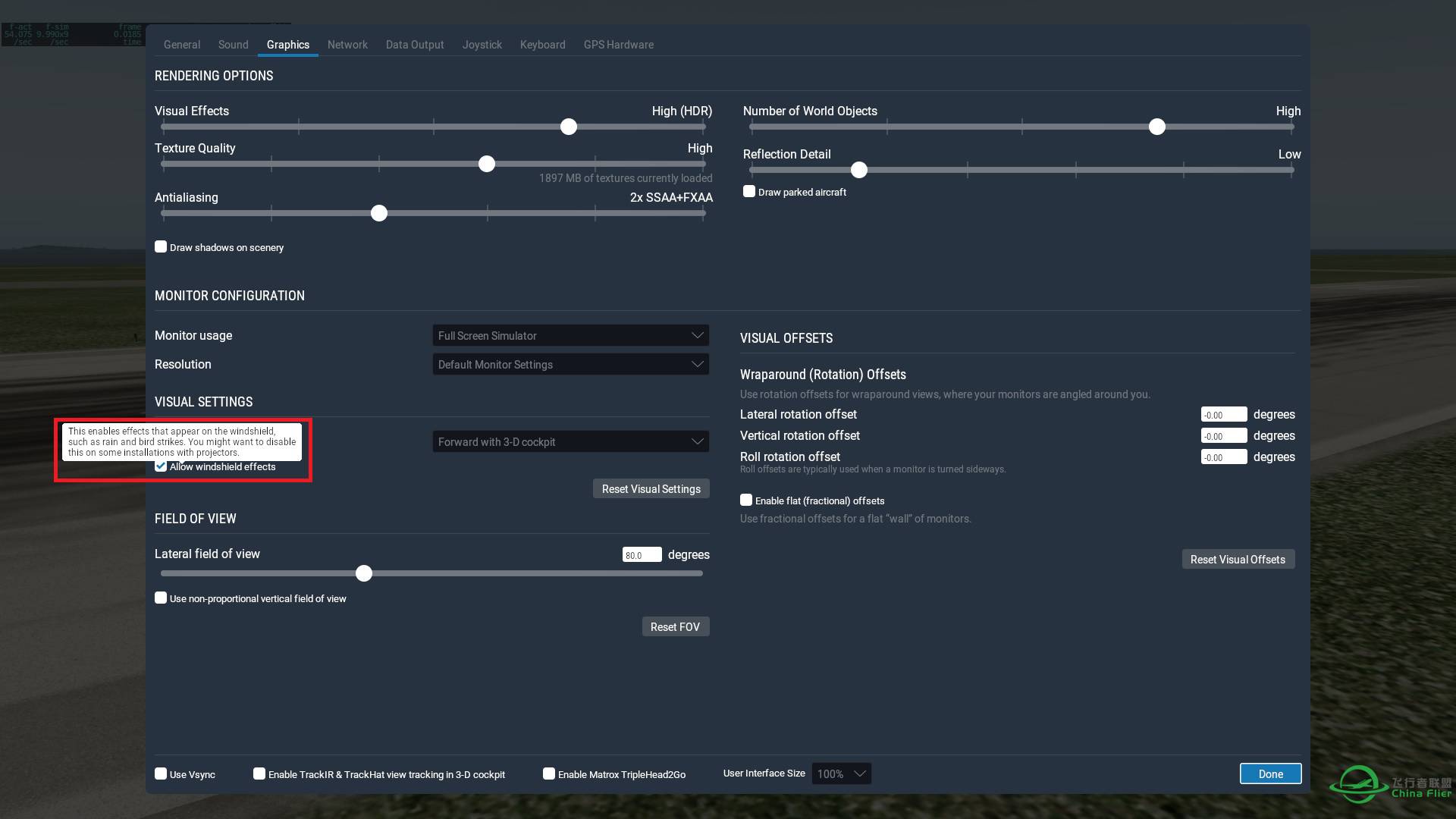Screen dimensions: 1456x819
Task: Edit Lateral field of view input field
Action: coord(640,554)
